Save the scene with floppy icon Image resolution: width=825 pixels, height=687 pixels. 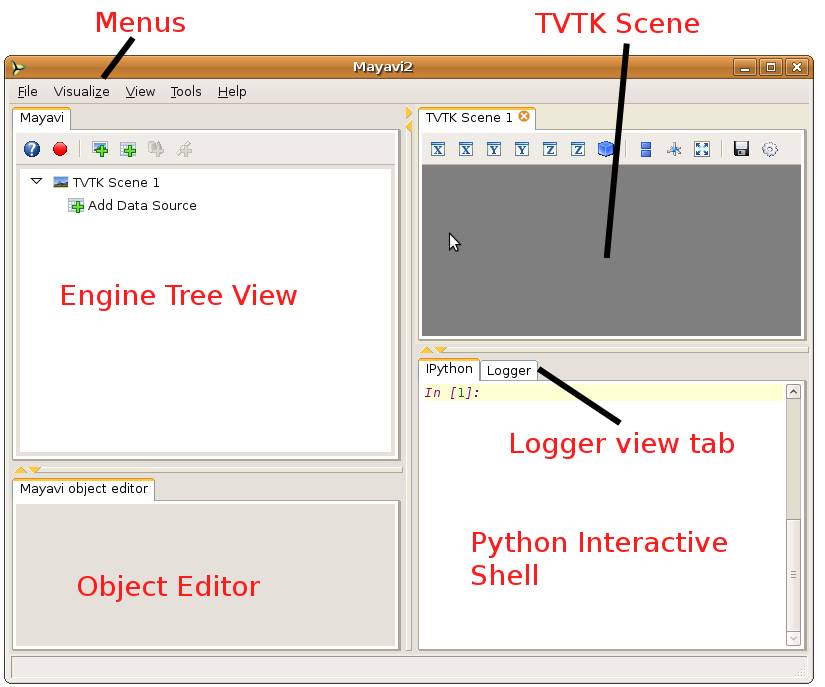741,149
